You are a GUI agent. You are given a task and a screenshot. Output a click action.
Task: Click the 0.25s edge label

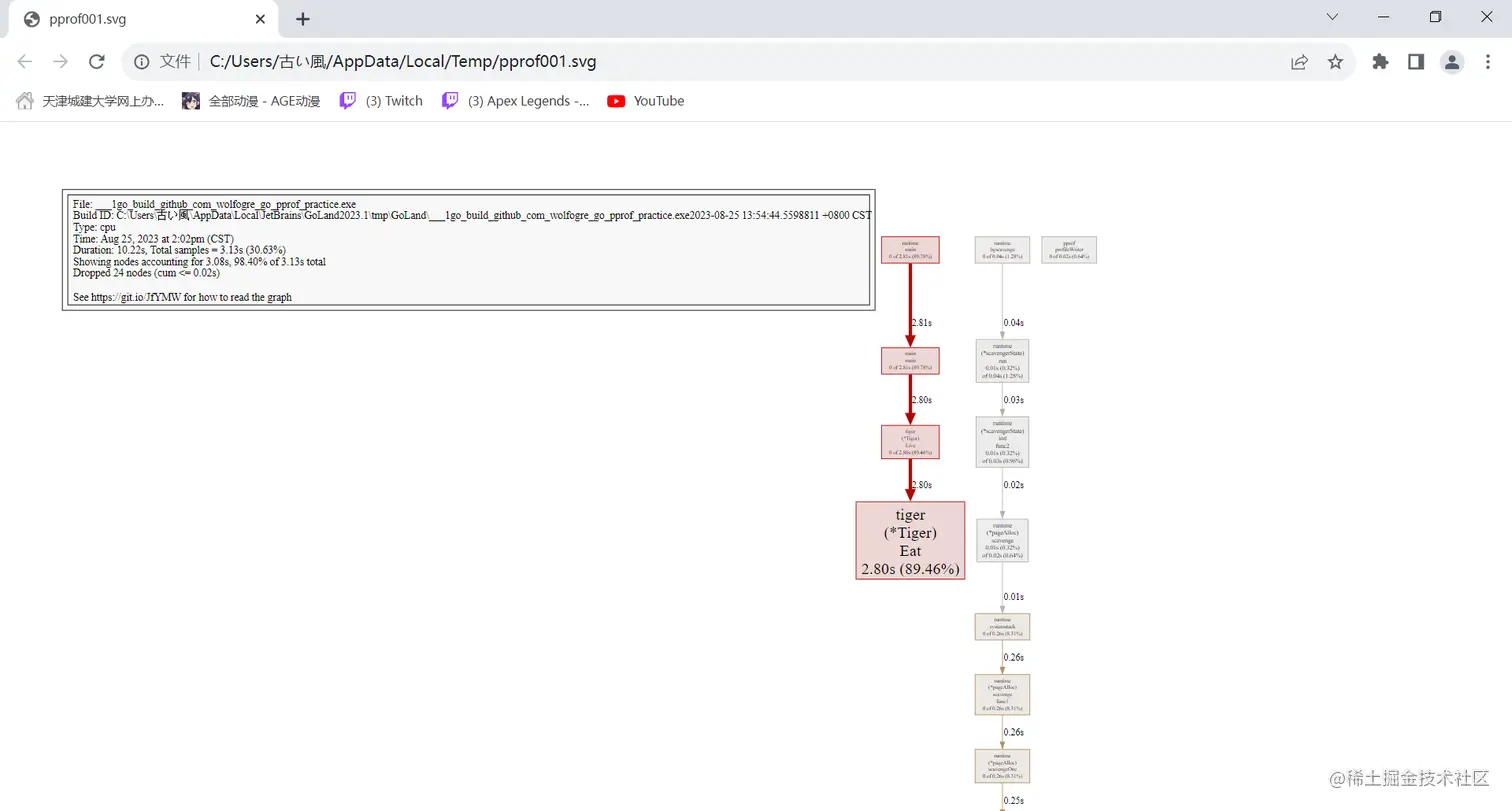1014,801
